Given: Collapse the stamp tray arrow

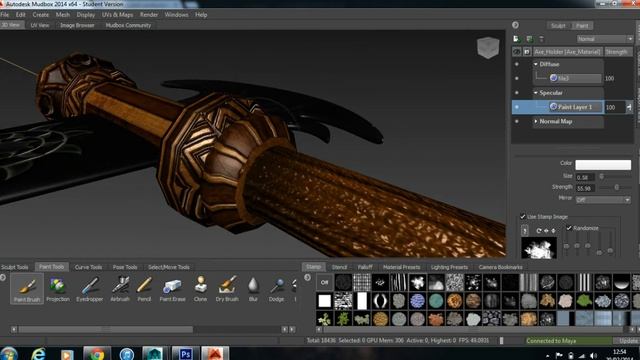Looking at the screenshot, I should [x=307, y=278].
